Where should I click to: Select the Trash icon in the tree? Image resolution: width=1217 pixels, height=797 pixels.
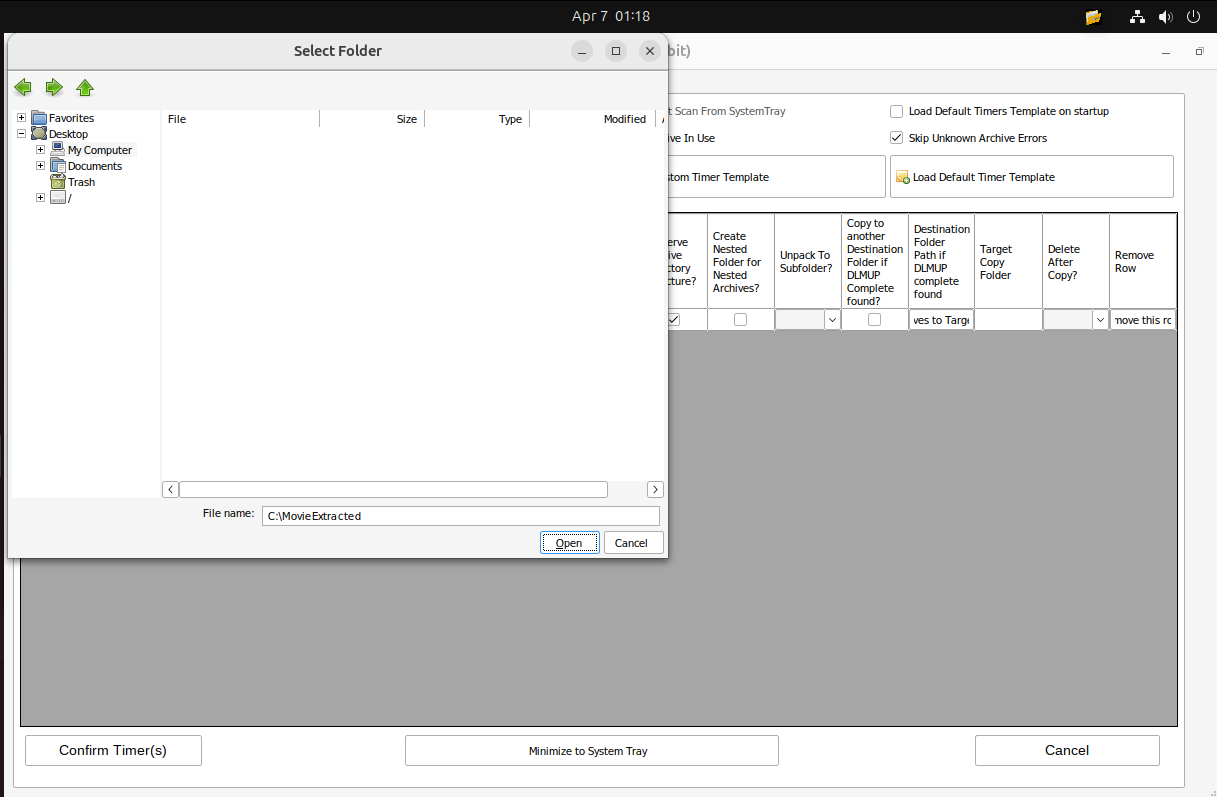(x=58, y=182)
